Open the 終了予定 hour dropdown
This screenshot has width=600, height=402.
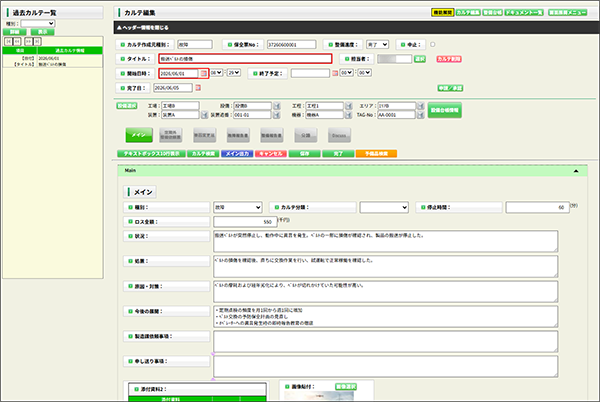pyautogui.click(x=346, y=73)
